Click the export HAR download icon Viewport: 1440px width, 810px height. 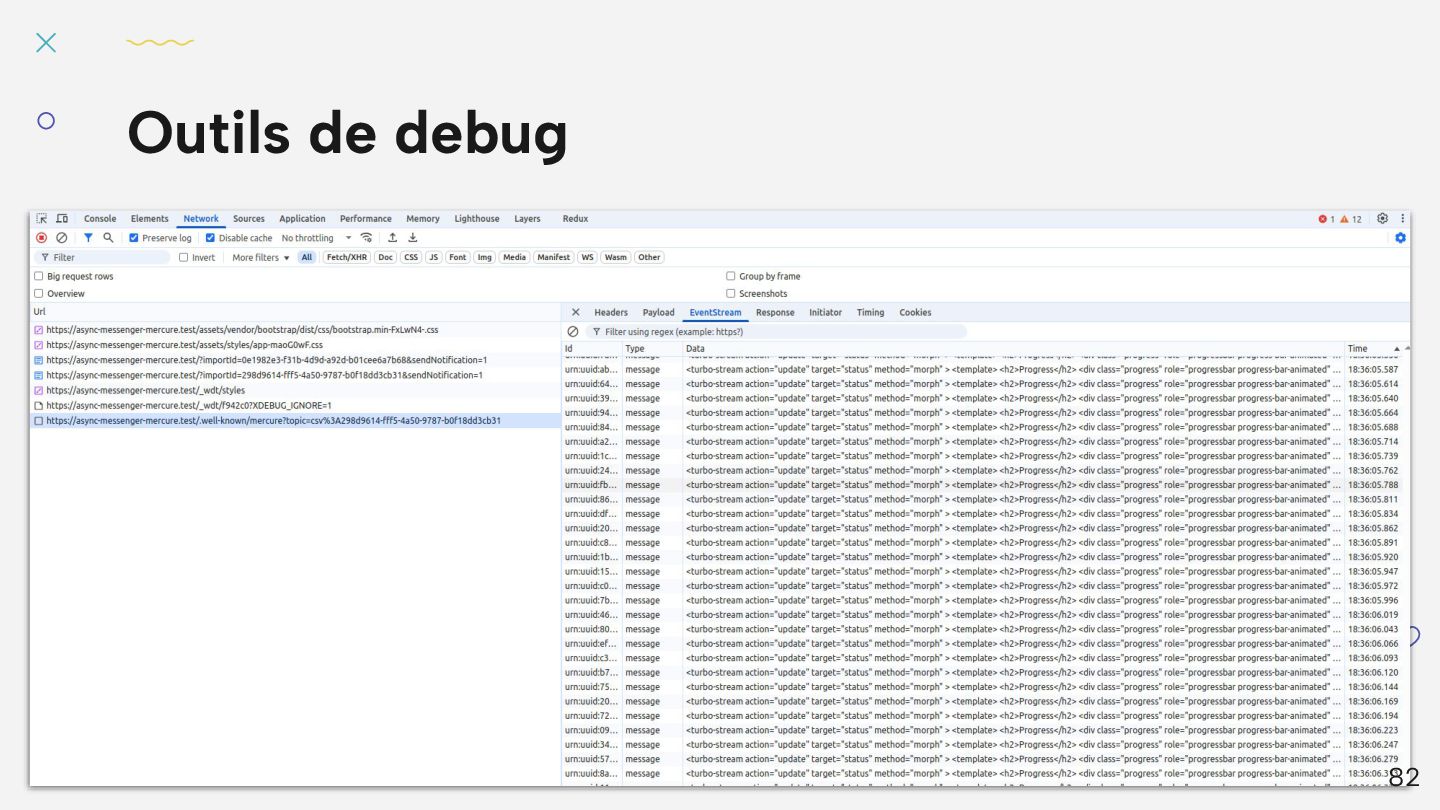click(413, 238)
